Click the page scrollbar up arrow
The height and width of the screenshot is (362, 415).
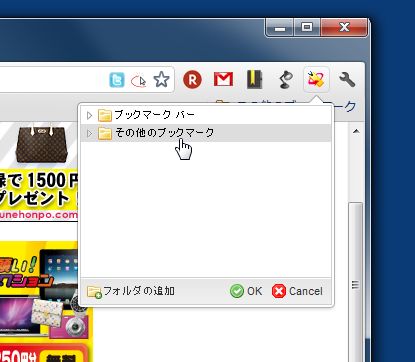pyautogui.click(x=356, y=132)
